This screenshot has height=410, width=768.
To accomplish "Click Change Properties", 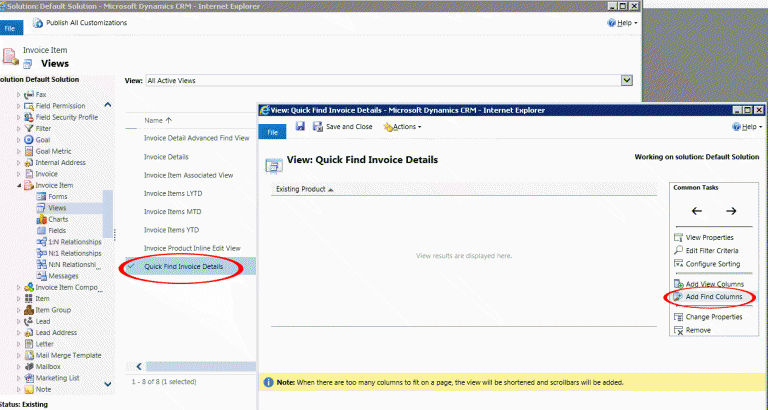I will 708,317.
